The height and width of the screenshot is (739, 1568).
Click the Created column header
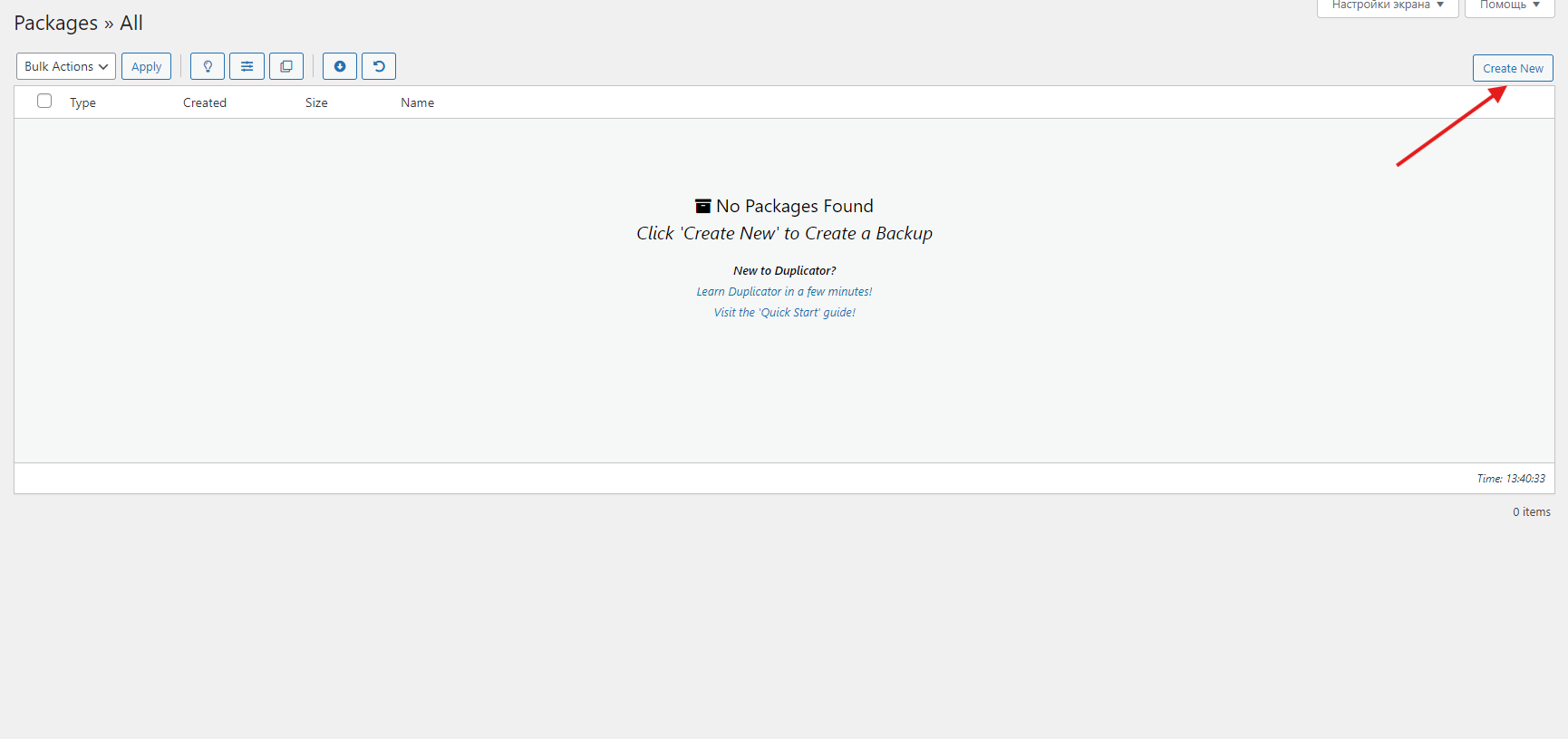[205, 102]
